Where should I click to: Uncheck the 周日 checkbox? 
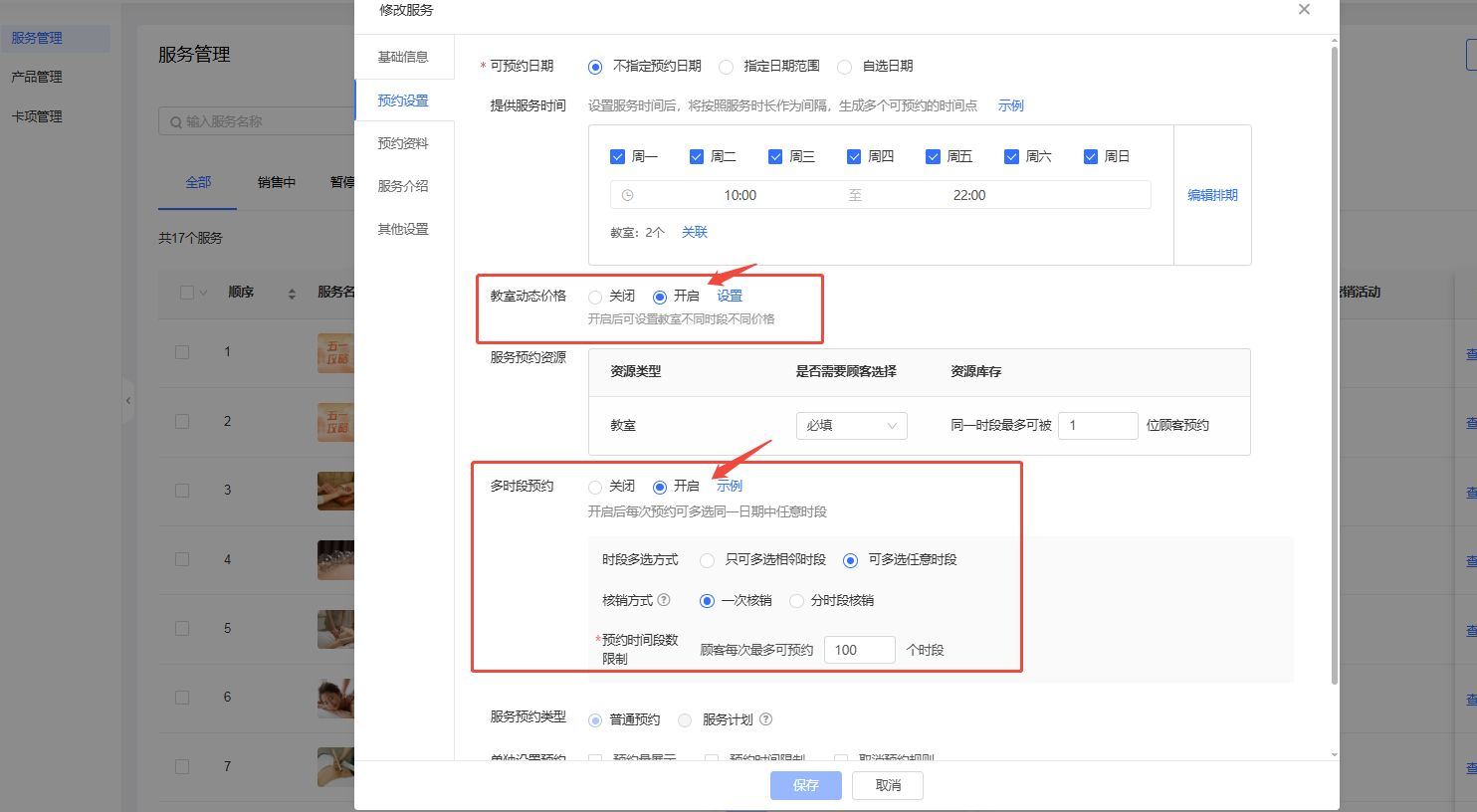point(1091,156)
